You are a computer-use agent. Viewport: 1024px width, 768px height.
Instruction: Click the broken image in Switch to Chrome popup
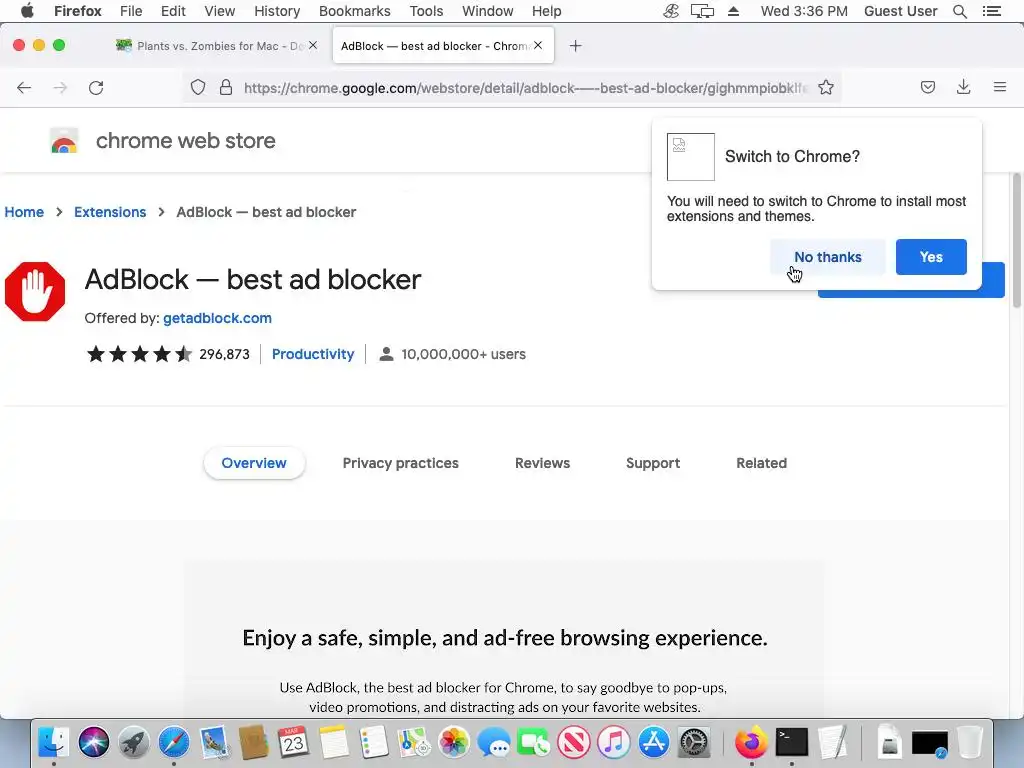690,157
